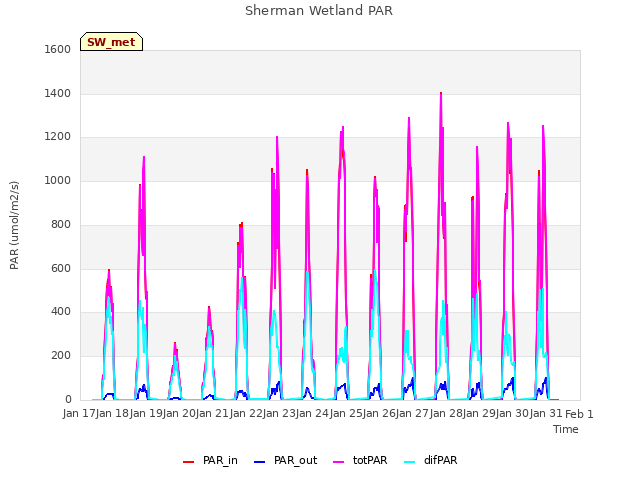Screen dimensions: 640x480
Task: Toggle the PAR_out legend entry
Action: point(285,460)
